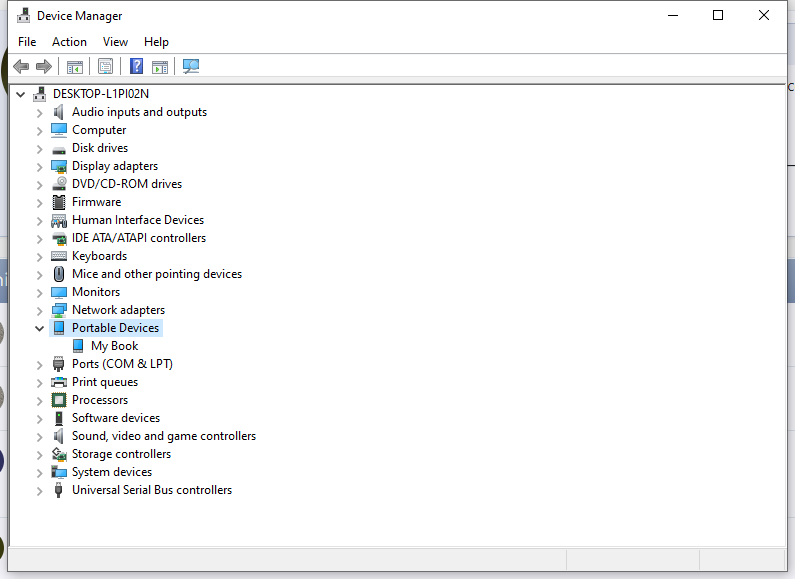Screen dimensions: 795x579
Task: Select the DESKTOP-L1PI02N root label
Action: (x=101, y=94)
